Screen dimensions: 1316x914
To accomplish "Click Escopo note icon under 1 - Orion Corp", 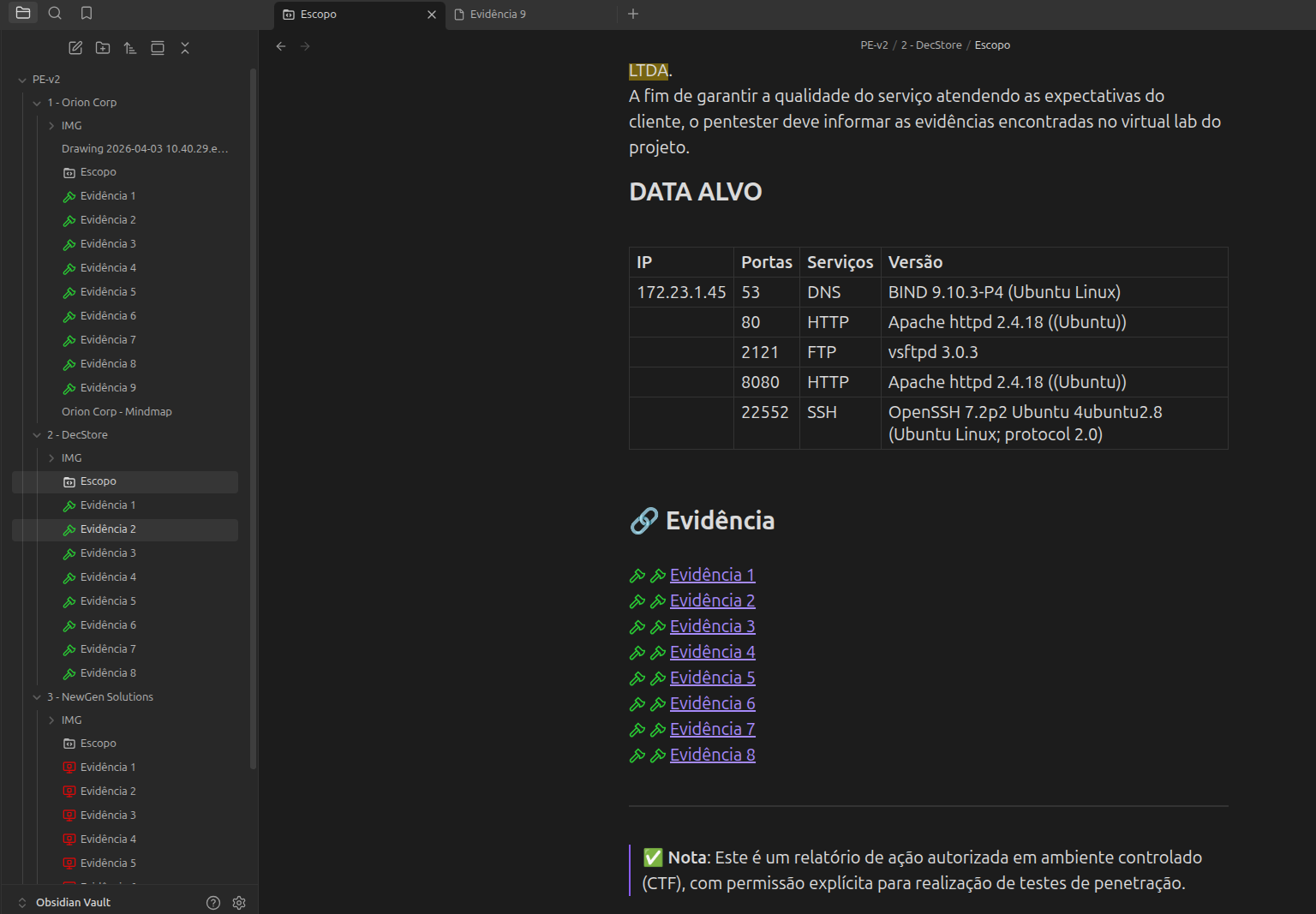I will pyautogui.click(x=69, y=173).
